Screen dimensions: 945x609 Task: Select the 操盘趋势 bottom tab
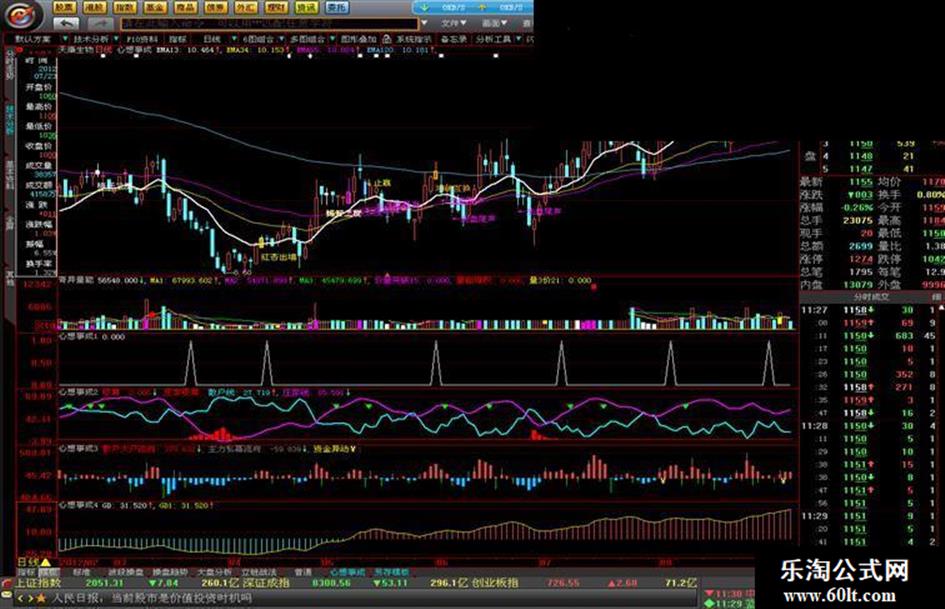[x=170, y=572]
